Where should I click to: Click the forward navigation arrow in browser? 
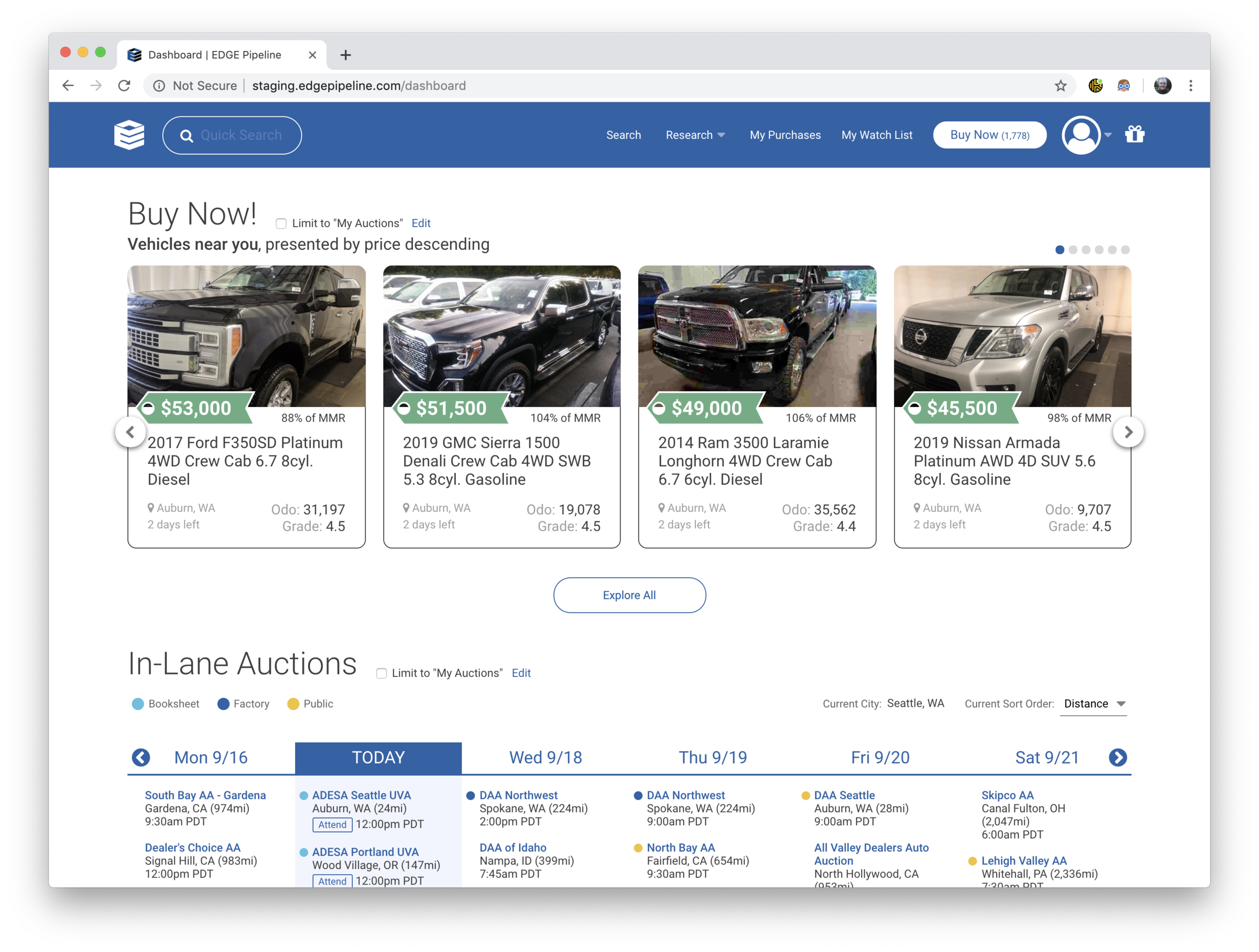96,86
